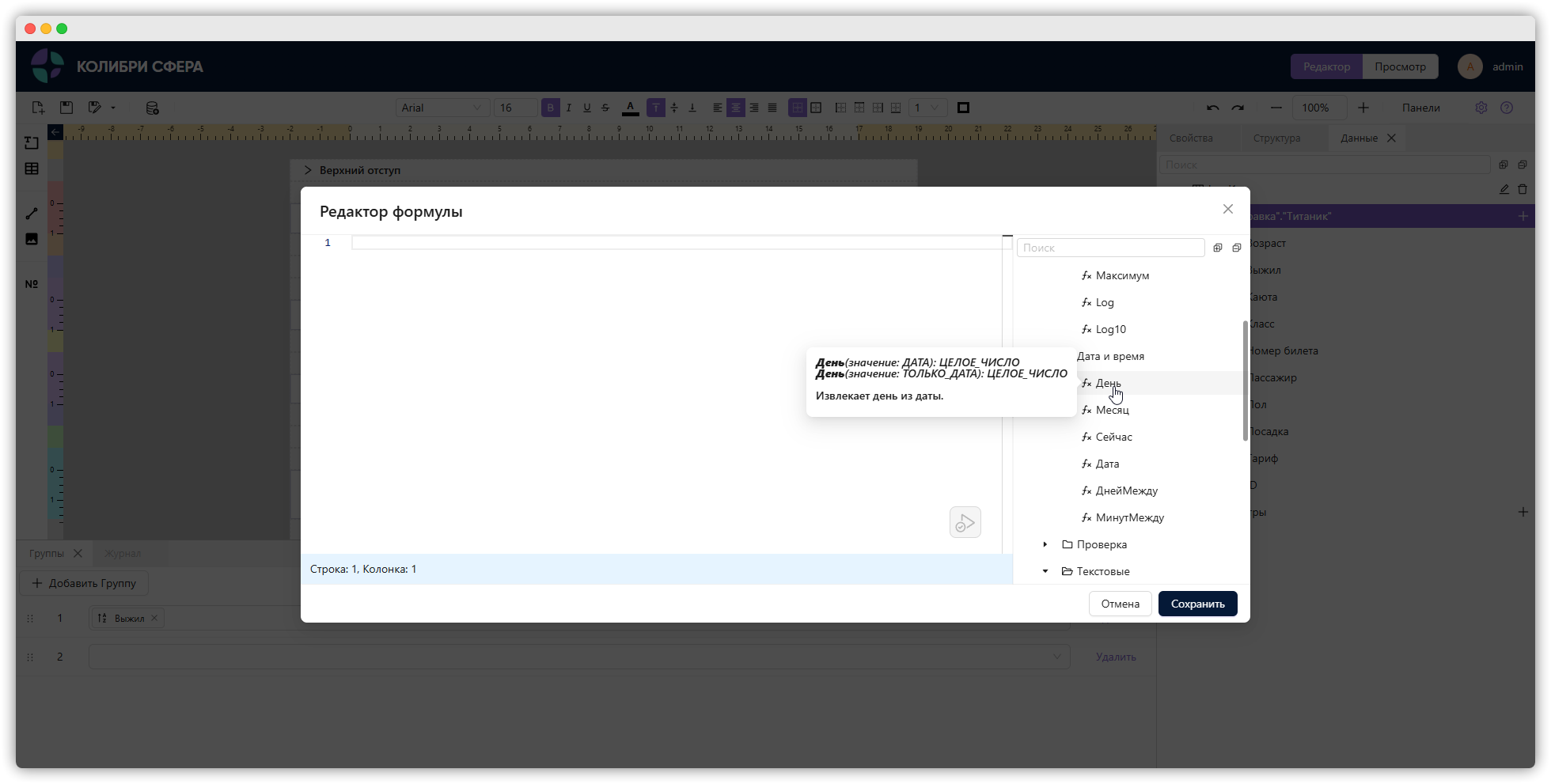1551x784 pixels.
Task: Collapse all items in Данные panel
Action: pos(1523,165)
